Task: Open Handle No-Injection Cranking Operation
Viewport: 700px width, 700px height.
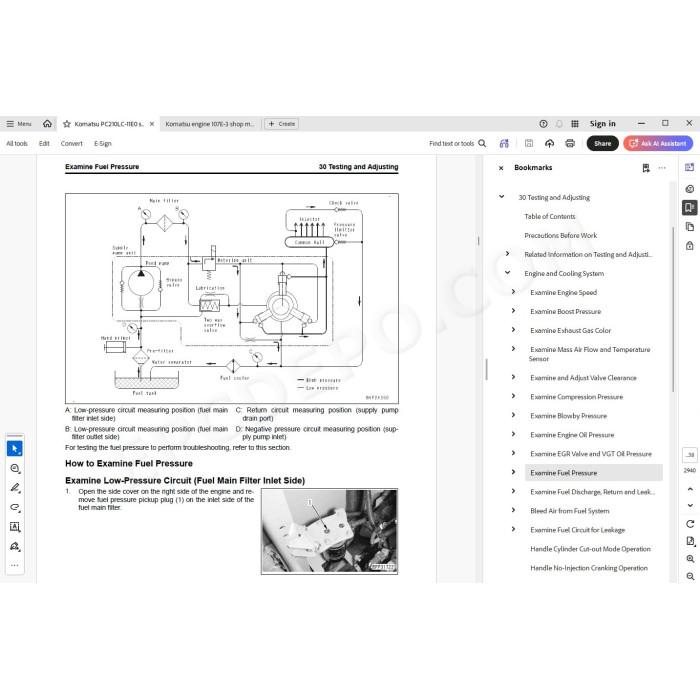Action: (x=589, y=568)
